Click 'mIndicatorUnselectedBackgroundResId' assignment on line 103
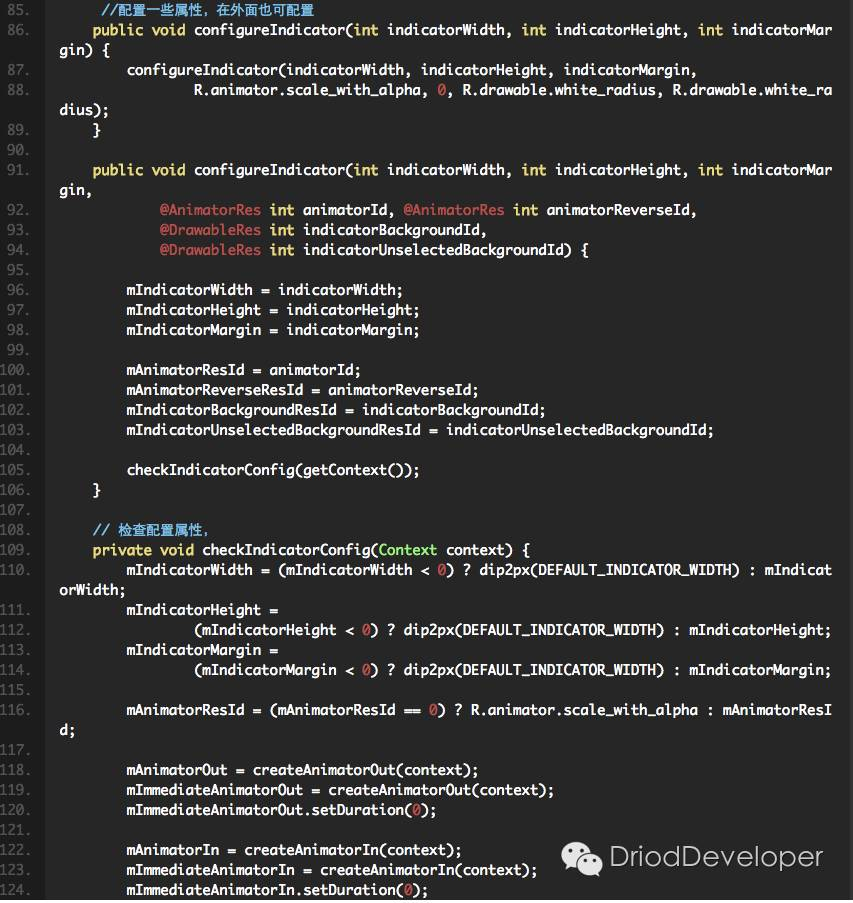This screenshot has width=853, height=903. click(420, 430)
